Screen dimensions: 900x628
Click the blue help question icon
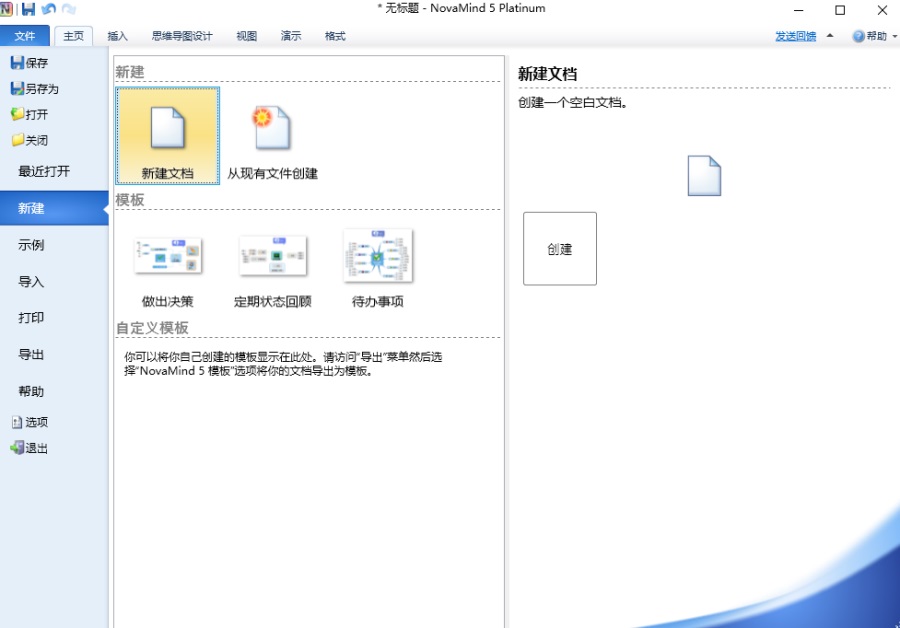coord(858,36)
